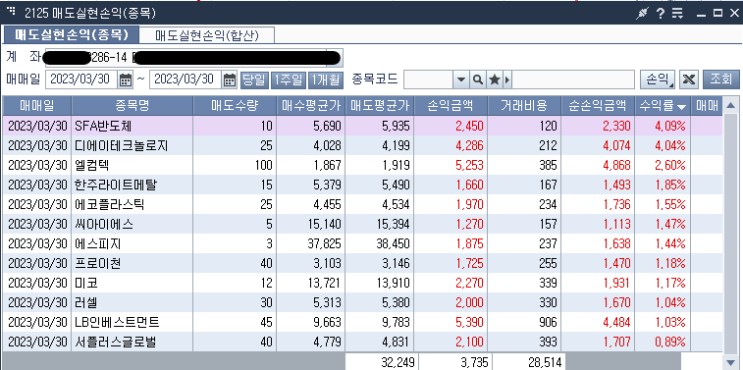Select the 씨아이에스 row

(x=362, y=224)
